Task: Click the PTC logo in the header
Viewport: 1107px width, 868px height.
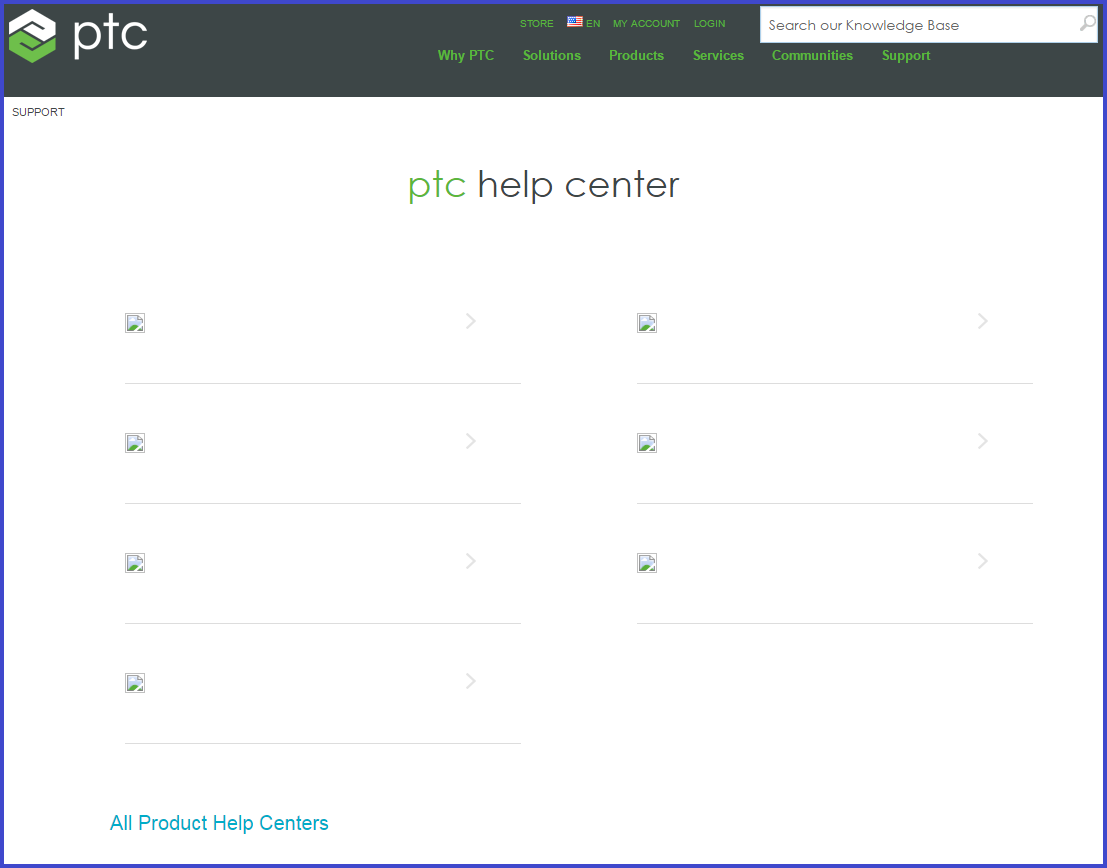Action: tap(78, 35)
